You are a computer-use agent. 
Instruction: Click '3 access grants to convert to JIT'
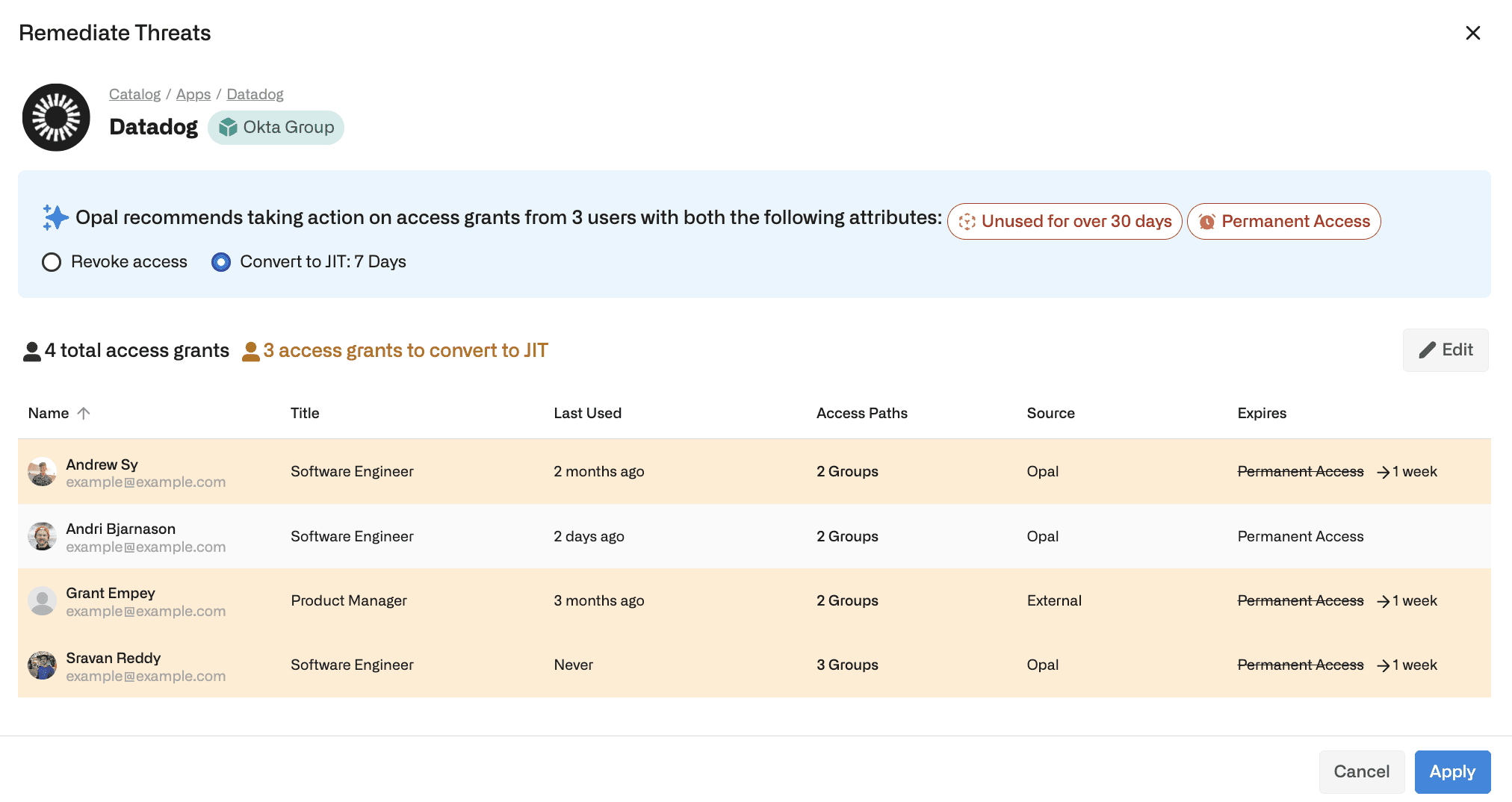tap(406, 351)
